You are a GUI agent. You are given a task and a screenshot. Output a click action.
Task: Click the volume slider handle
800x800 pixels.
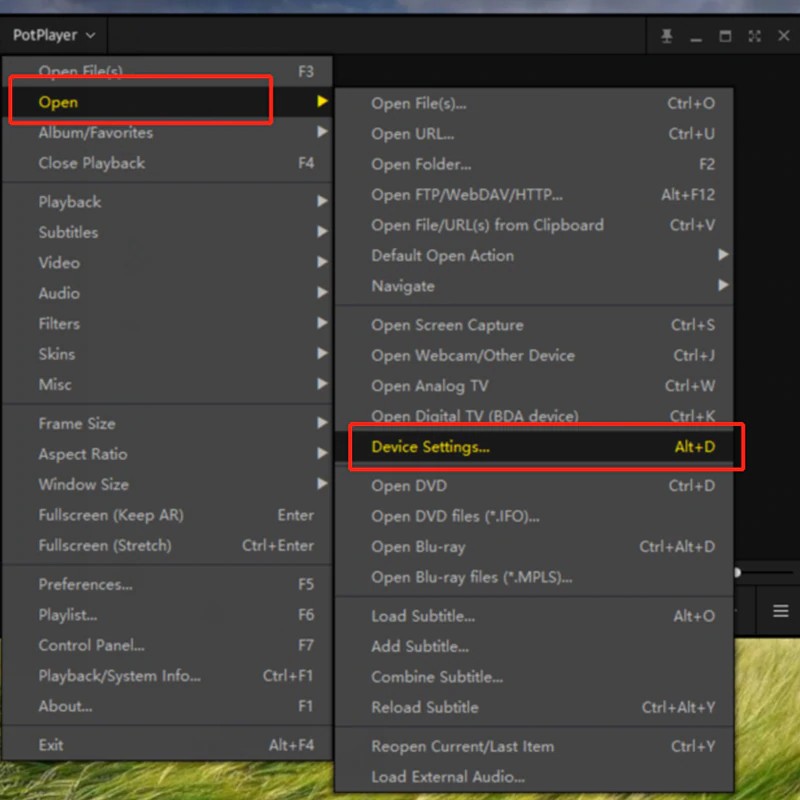click(x=738, y=573)
